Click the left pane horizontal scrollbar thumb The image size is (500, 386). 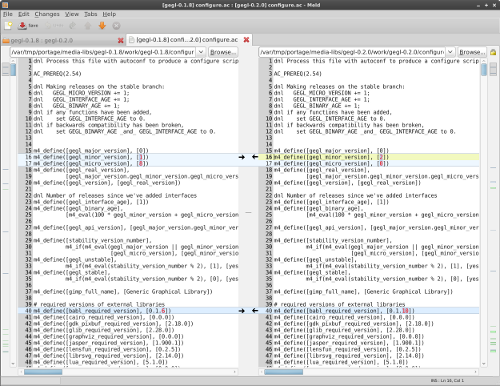tap(43, 372)
